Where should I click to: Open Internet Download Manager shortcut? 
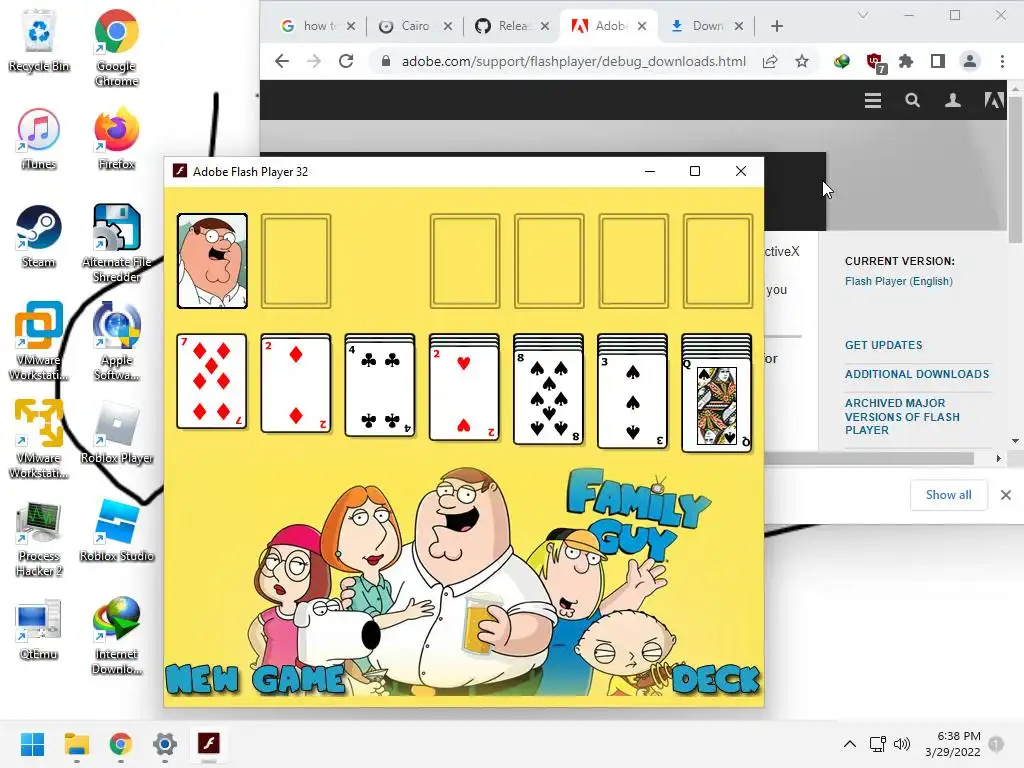pyautogui.click(x=116, y=635)
